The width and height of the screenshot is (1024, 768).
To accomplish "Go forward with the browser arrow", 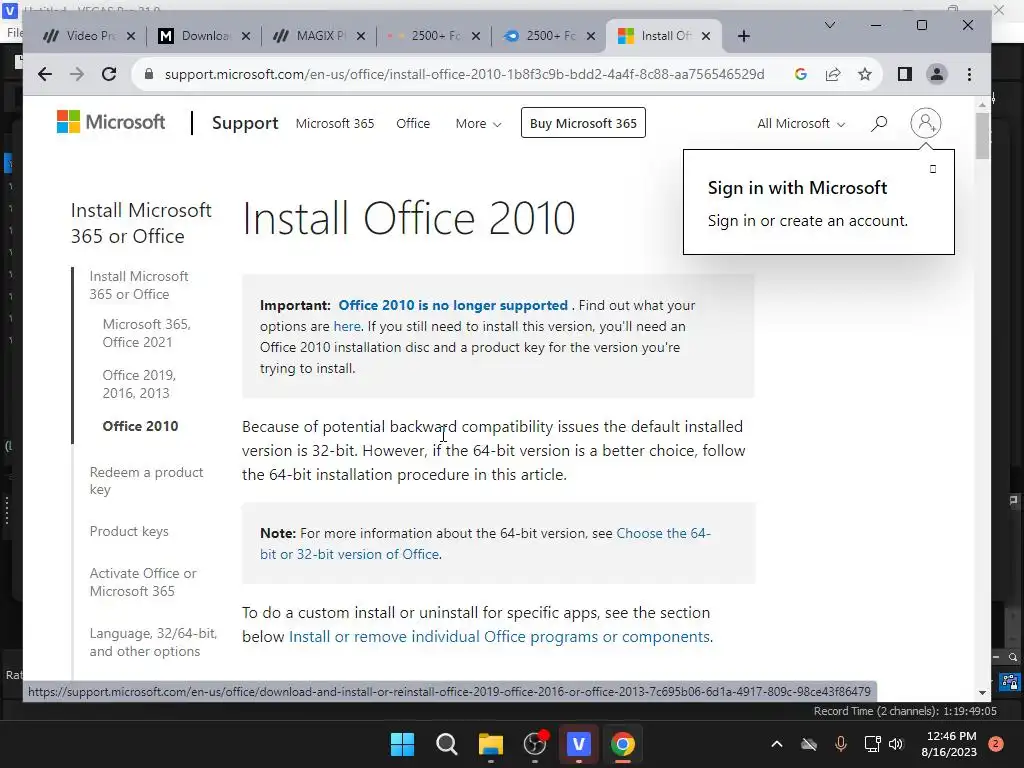I will coord(76,74).
